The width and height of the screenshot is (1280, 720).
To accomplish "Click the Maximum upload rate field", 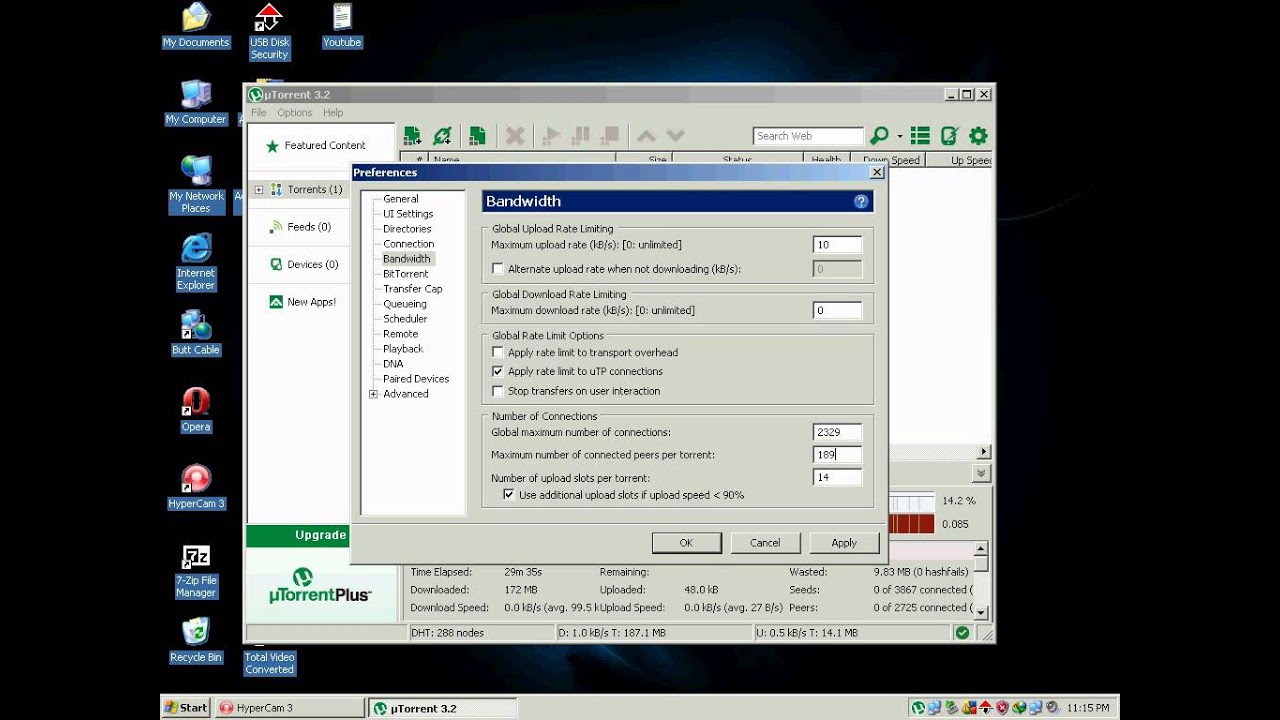I will coord(837,245).
